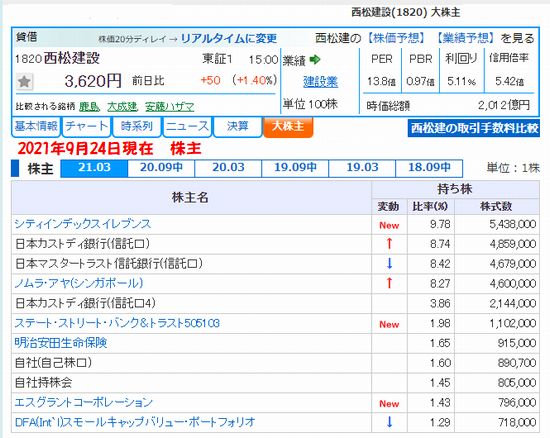Click the 建設業 sector link

point(321,82)
